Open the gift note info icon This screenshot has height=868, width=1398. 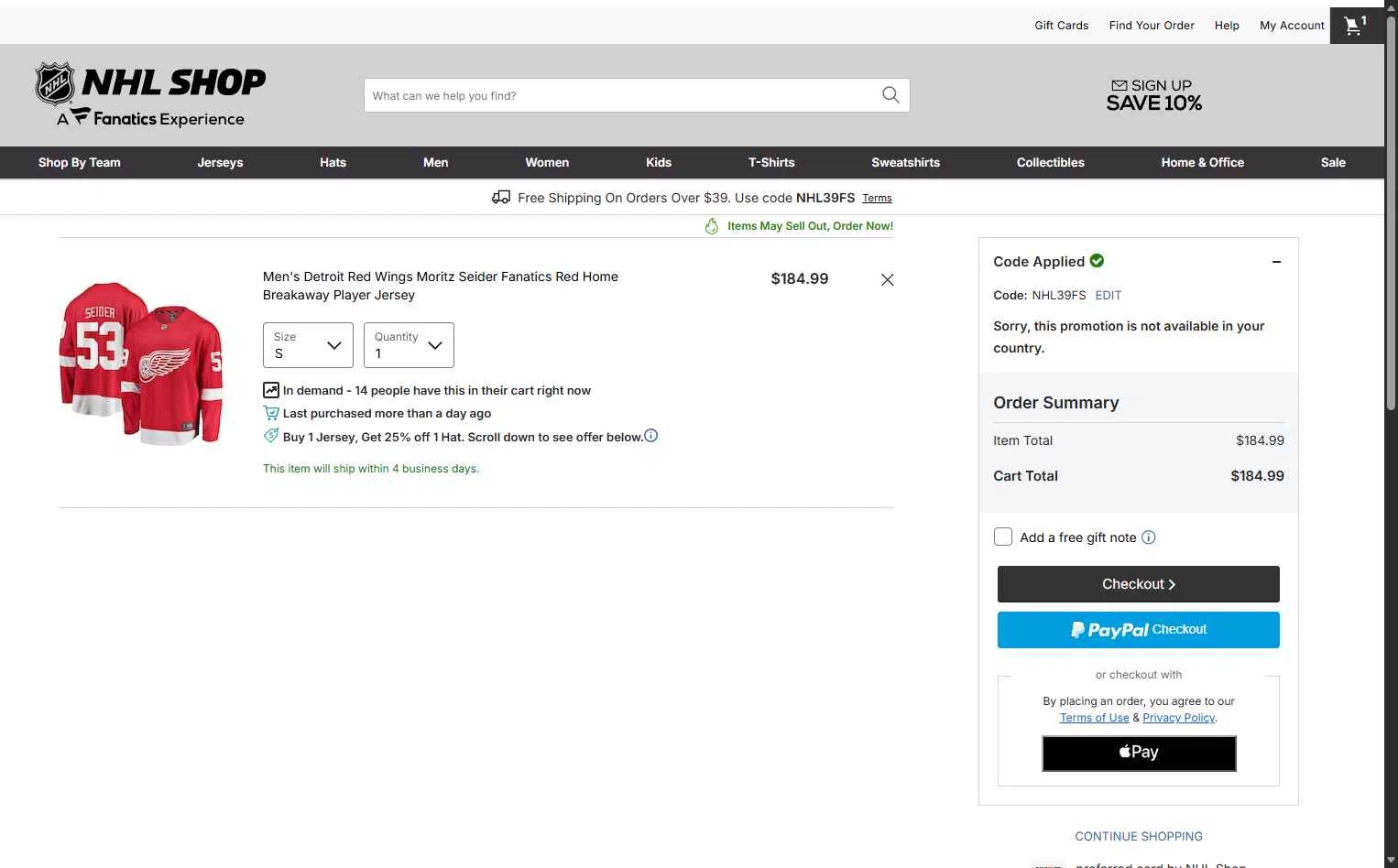coord(1149,537)
